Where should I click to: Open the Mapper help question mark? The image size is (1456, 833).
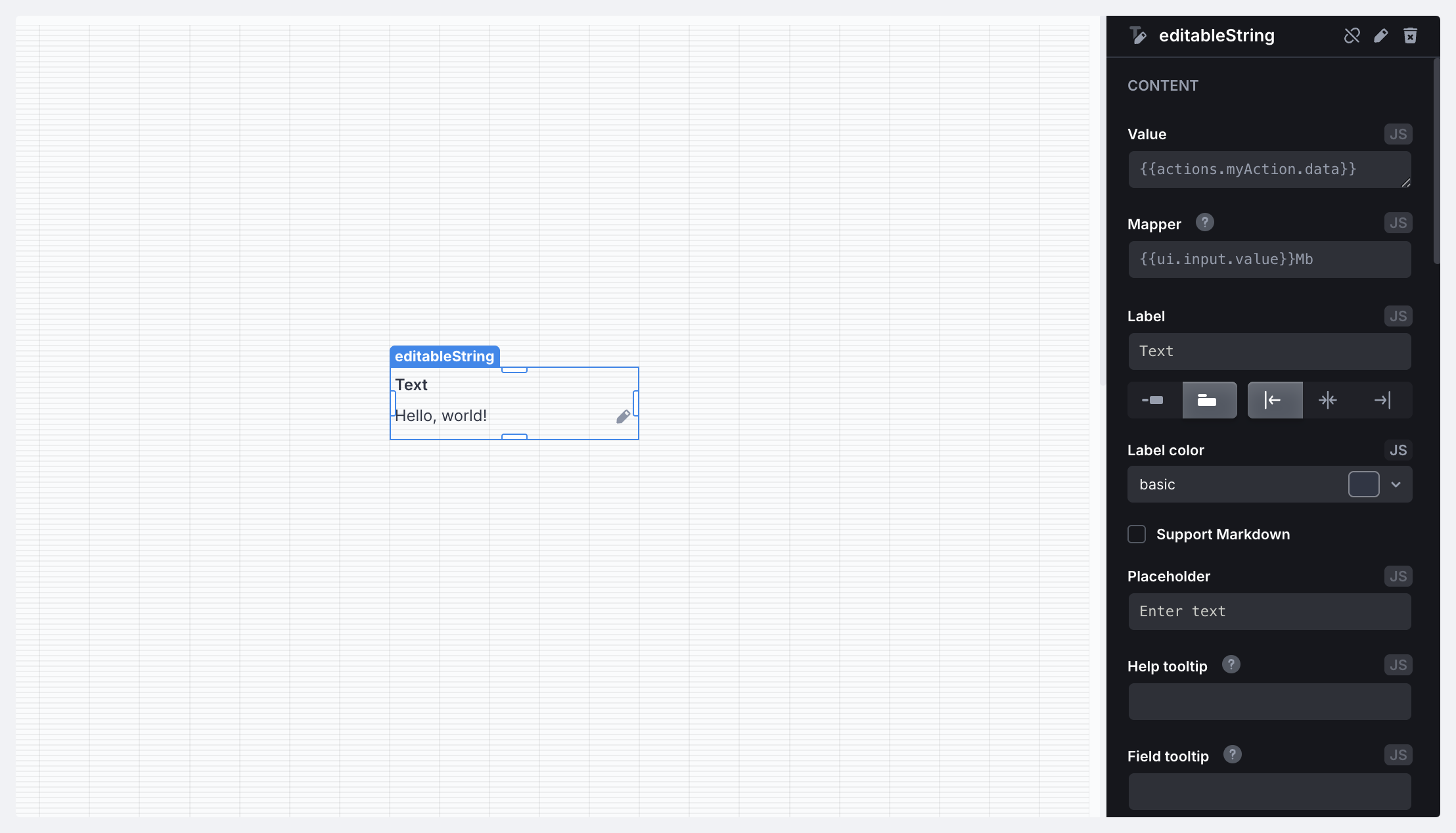click(x=1204, y=223)
